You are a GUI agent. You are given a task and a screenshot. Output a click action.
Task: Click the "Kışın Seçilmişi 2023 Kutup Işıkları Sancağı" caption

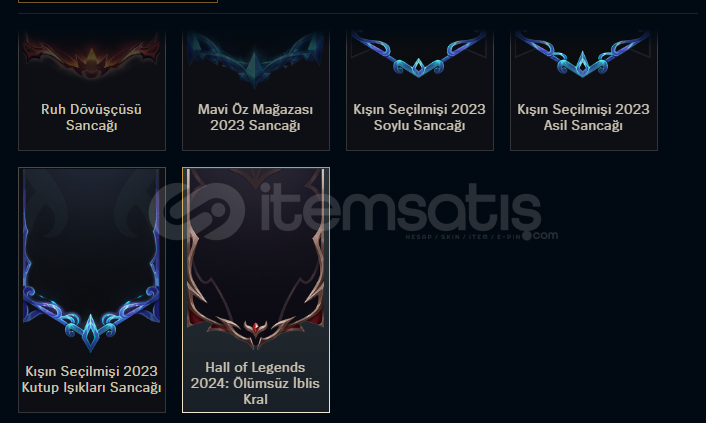(91, 379)
